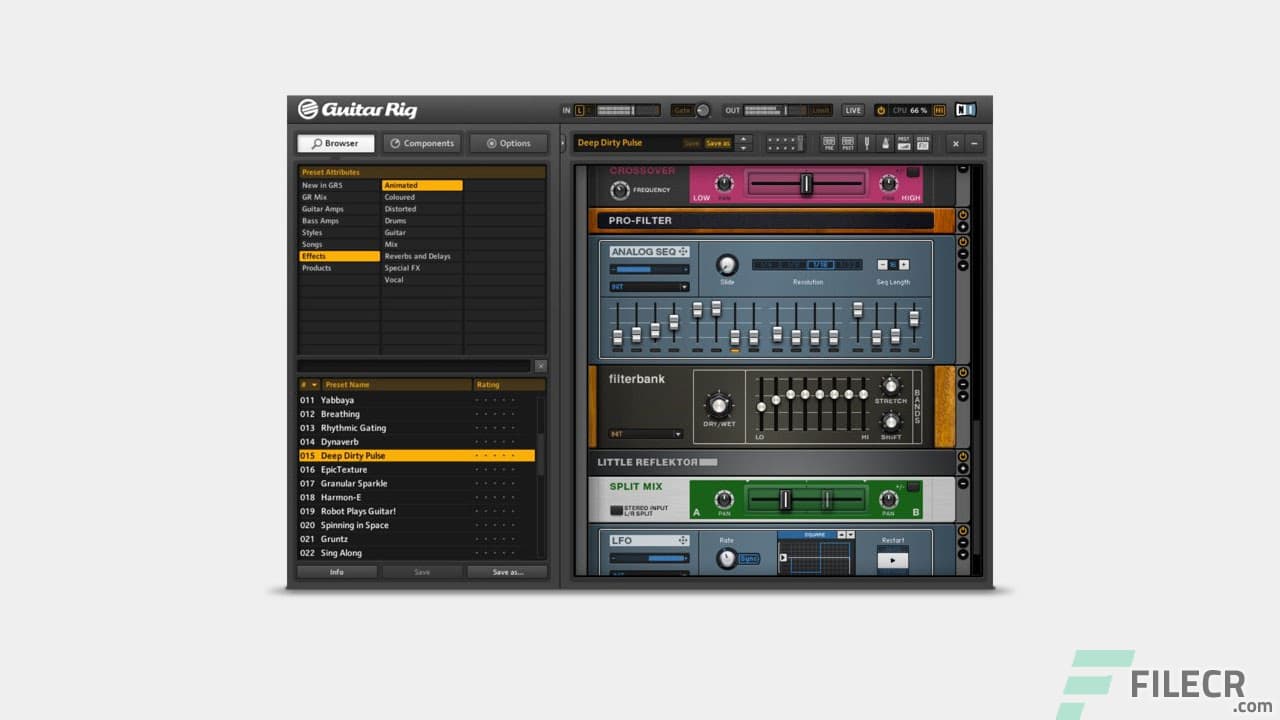The image size is (1280, 720).
Task: Open the tuner with the tuning fork icon
Action: coord(868,143)
